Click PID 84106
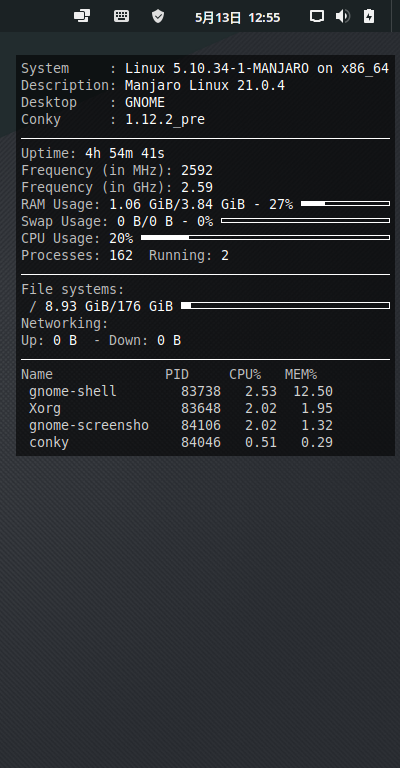 (201, 426)
